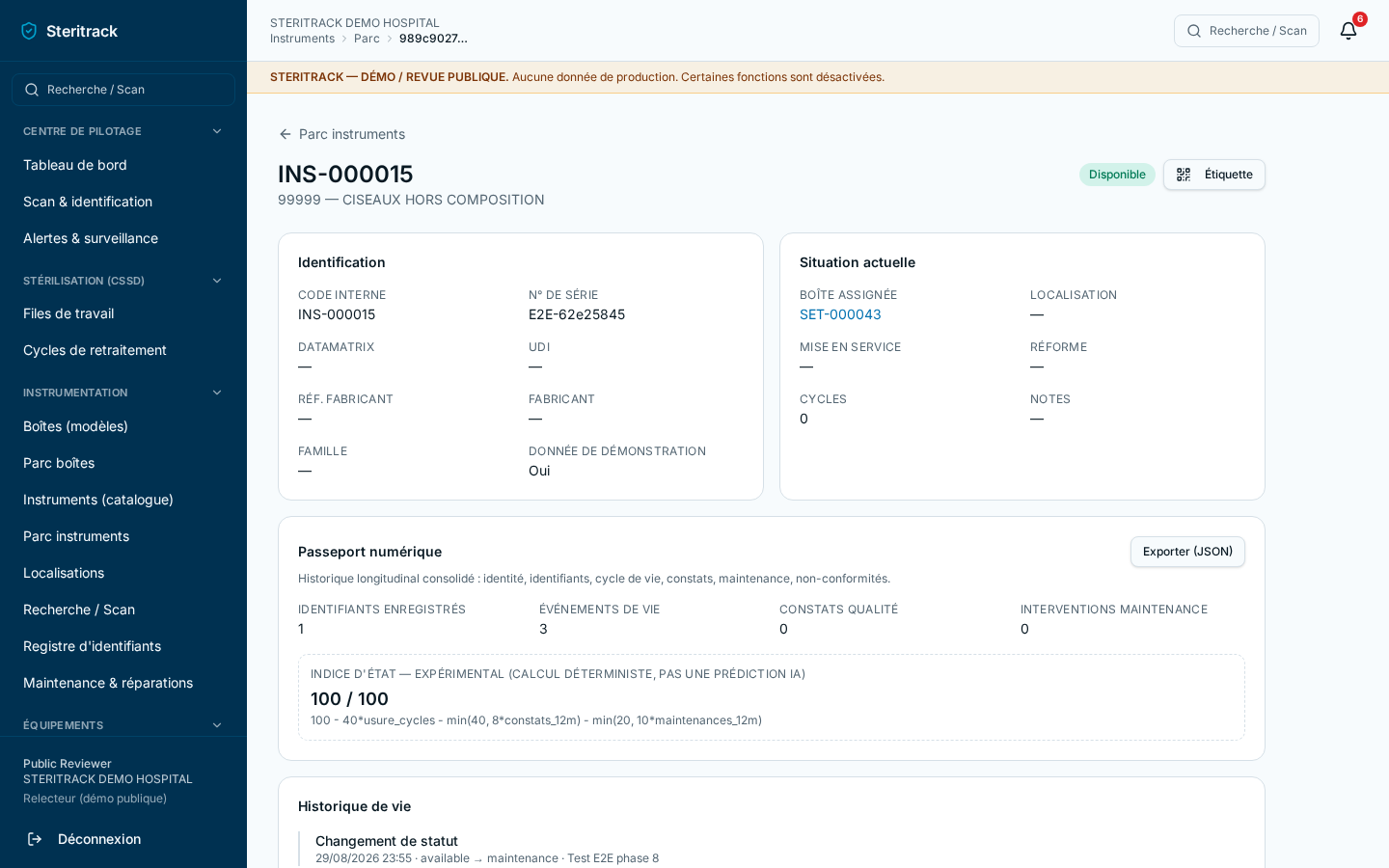Open Recherche / Scan menu item
The width and height of the screenshot is (1389, 868).
pyautogui.click(x=123, y=610)
